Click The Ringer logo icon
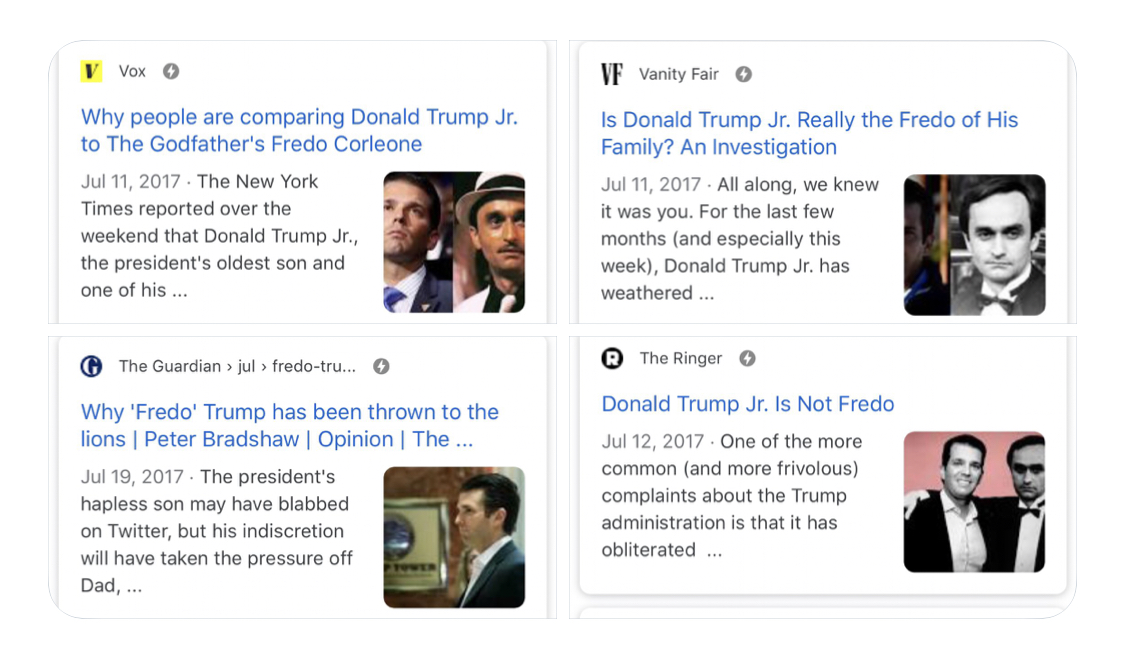 pyautogui.click(x=612, y=358)
